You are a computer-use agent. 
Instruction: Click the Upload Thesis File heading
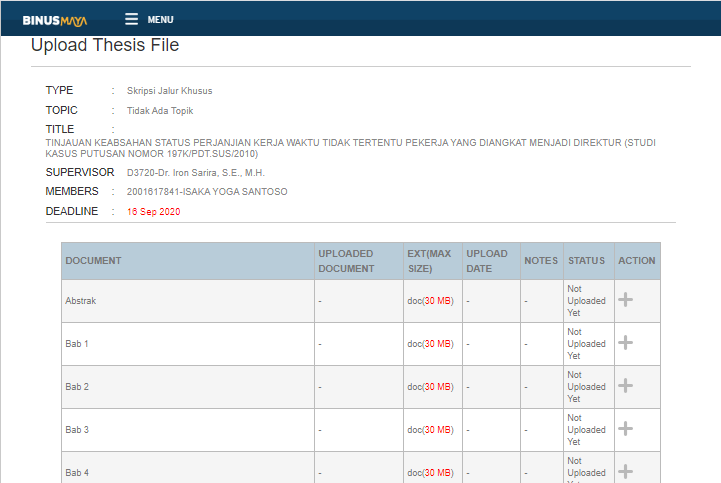(105, 46)
